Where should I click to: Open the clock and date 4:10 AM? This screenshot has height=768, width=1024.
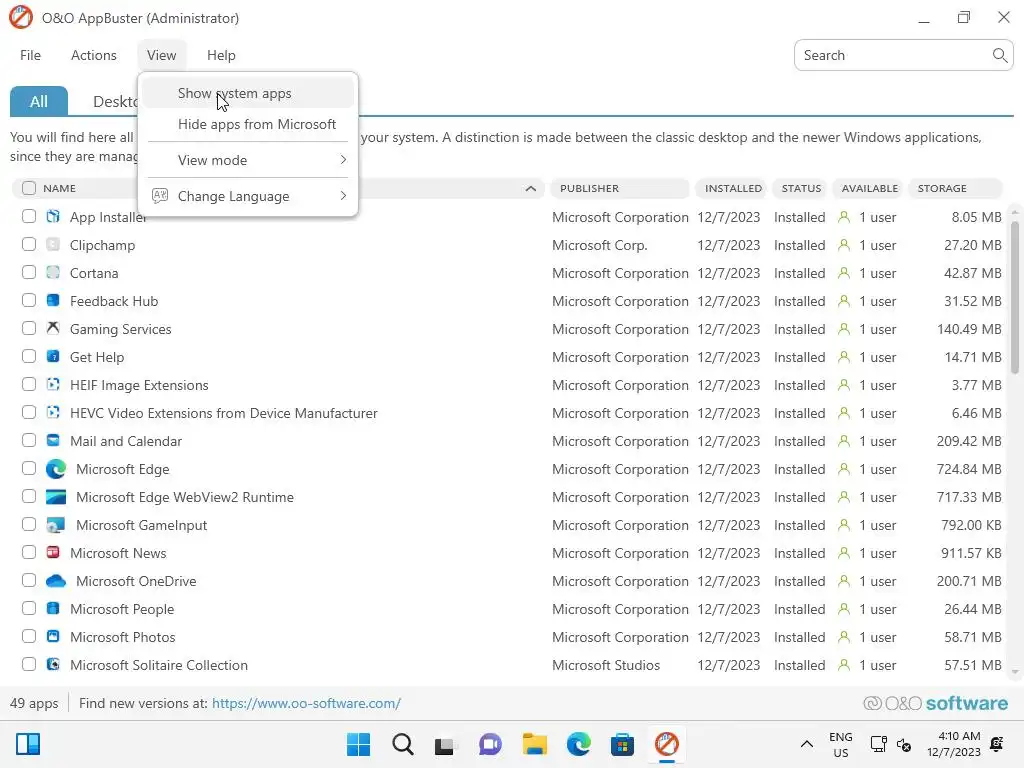(x=953, y=744)
